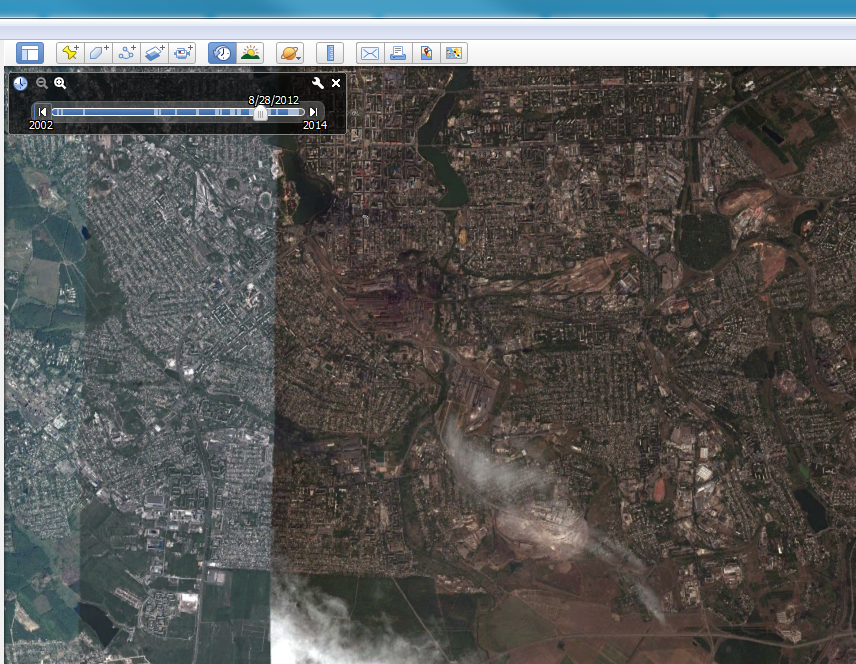Zoom out the time slider range

42,84
